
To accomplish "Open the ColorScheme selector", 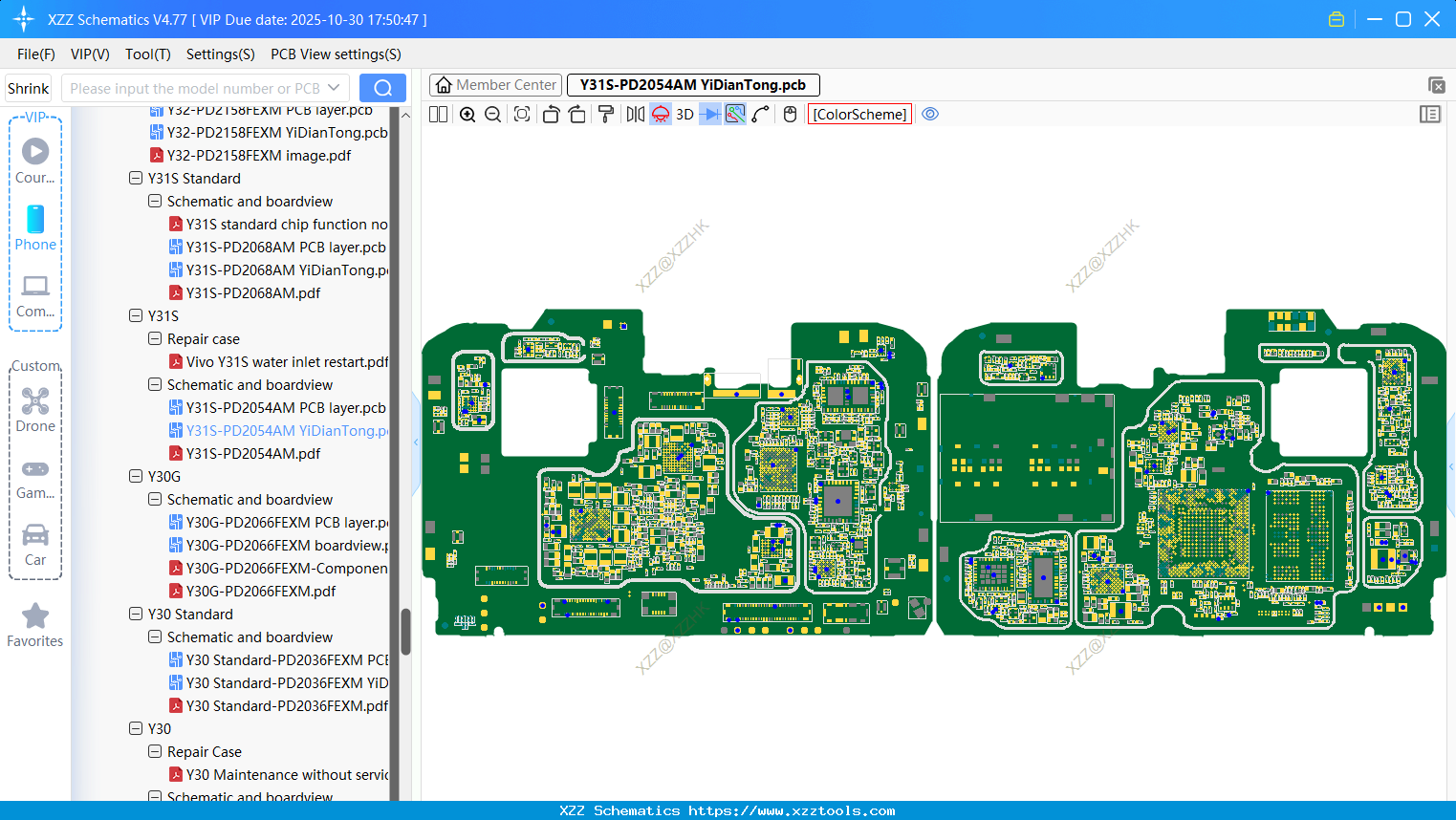I will point(859,114).
